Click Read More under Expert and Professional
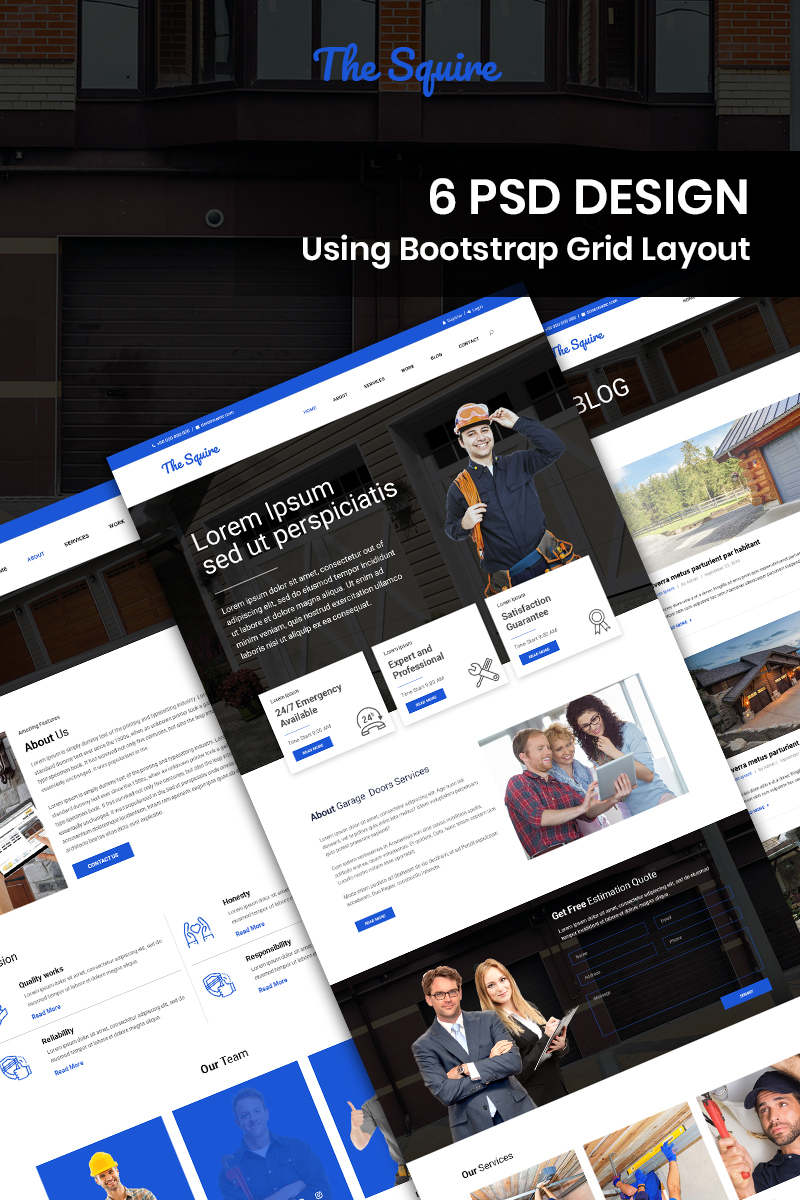The width and height of the screenshot is (800, 1200). pyautogui.click(x=427, y=697)
